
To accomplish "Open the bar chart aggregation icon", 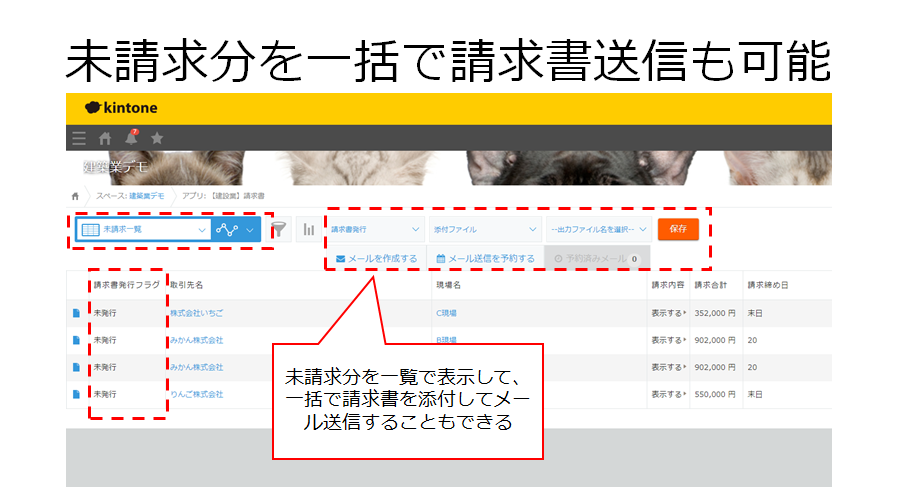I will [308, 229].
